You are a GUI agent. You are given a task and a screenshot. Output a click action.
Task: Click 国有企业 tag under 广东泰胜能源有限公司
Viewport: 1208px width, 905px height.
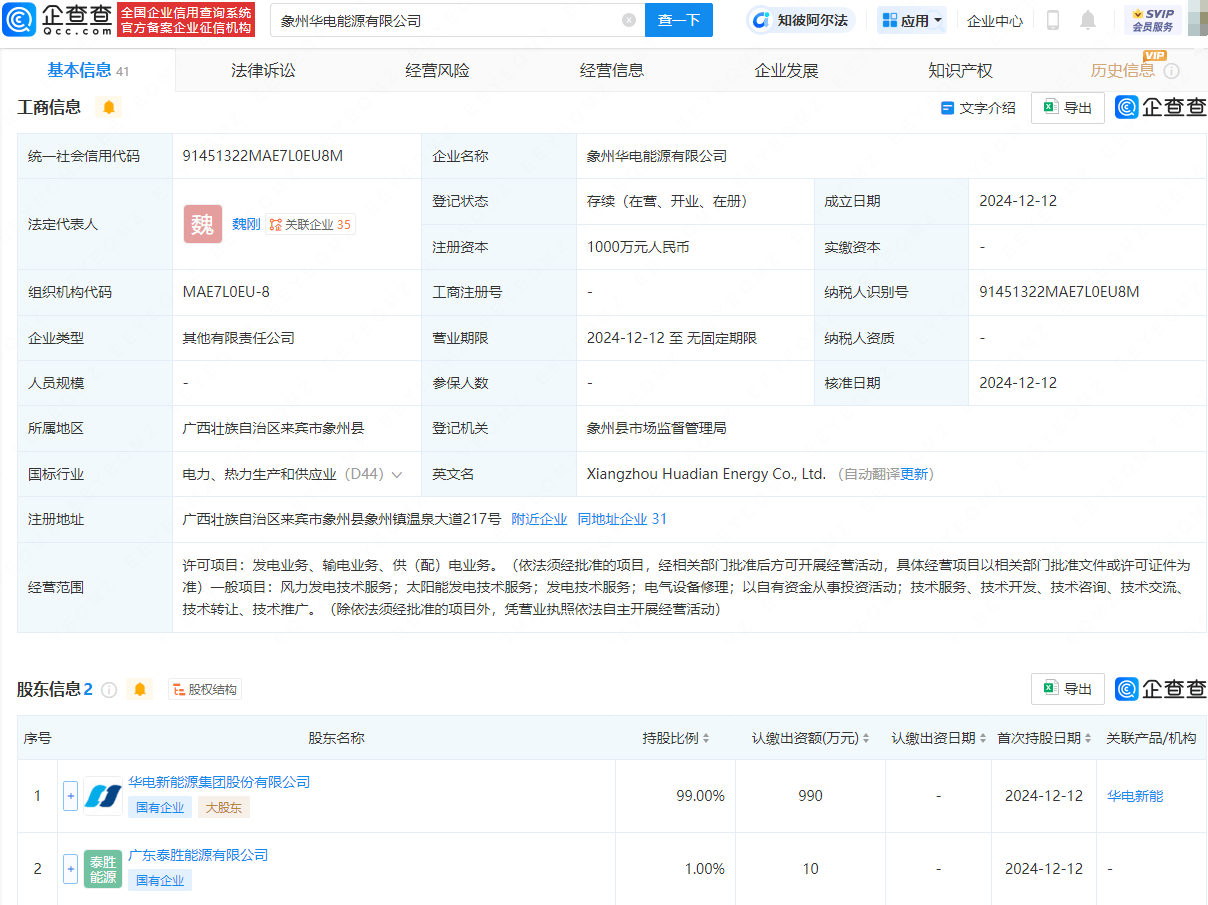[x=160, y=880]
